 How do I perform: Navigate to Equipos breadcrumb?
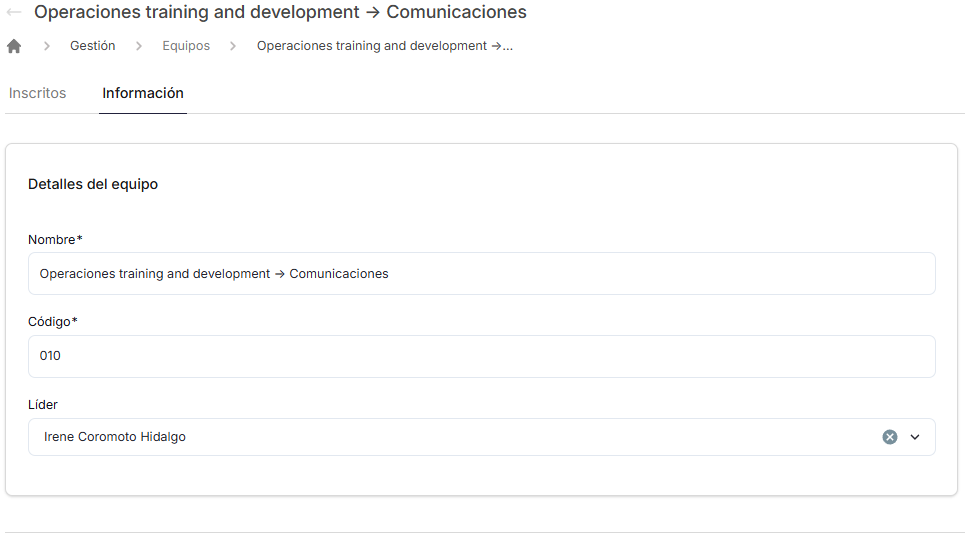(x=186, y=46)
